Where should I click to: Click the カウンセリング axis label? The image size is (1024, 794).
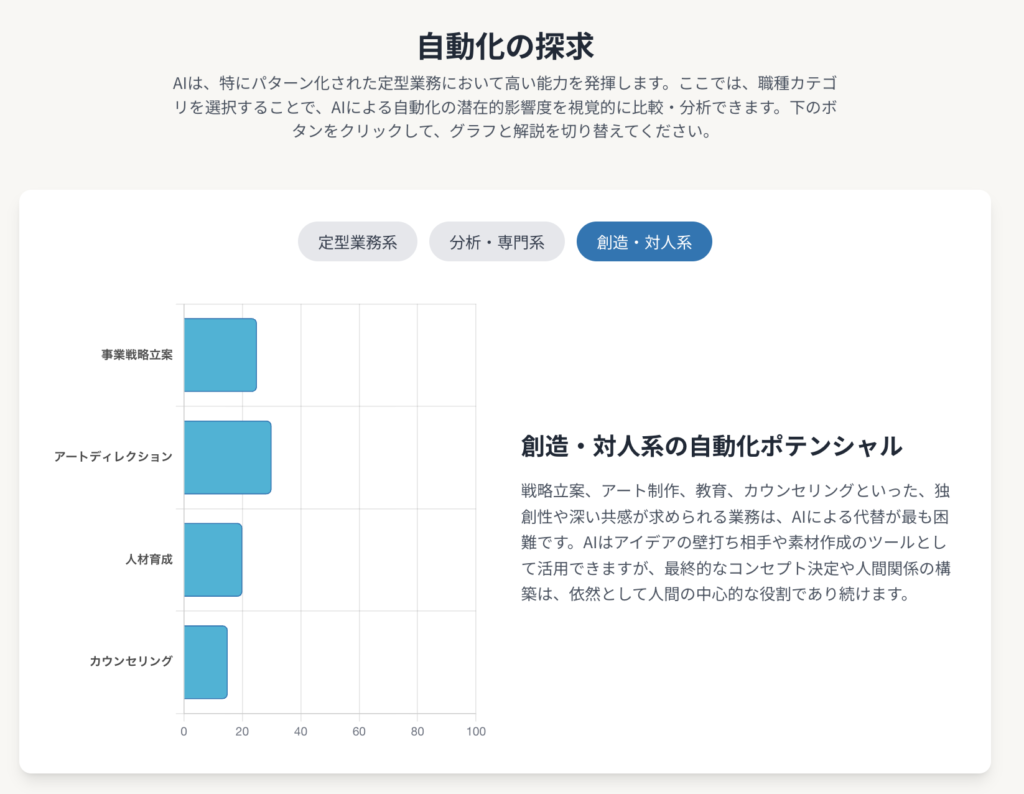130,662
